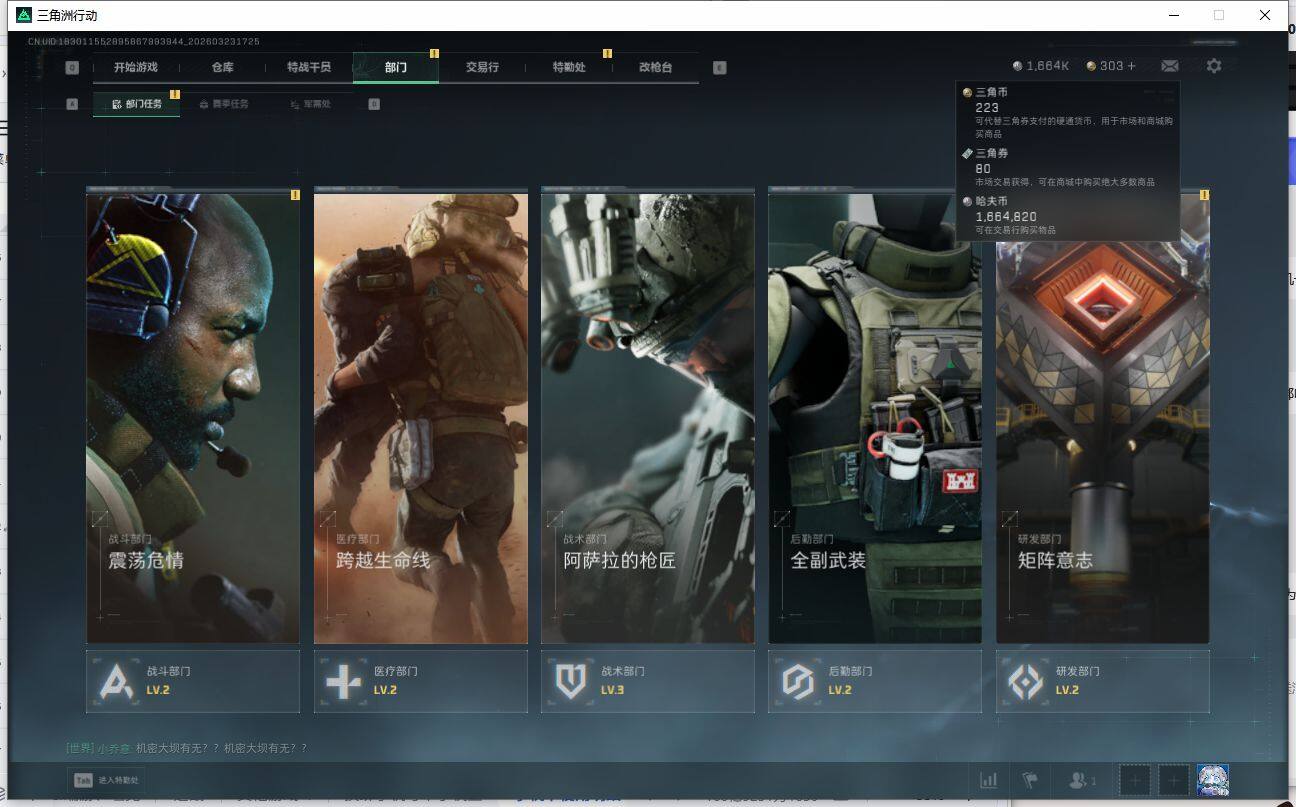Viewport: 1296px width, 807px height.
Task: Open the 跨越生命线 mission card
Action: pyautogui.click(x=421, y=418)
